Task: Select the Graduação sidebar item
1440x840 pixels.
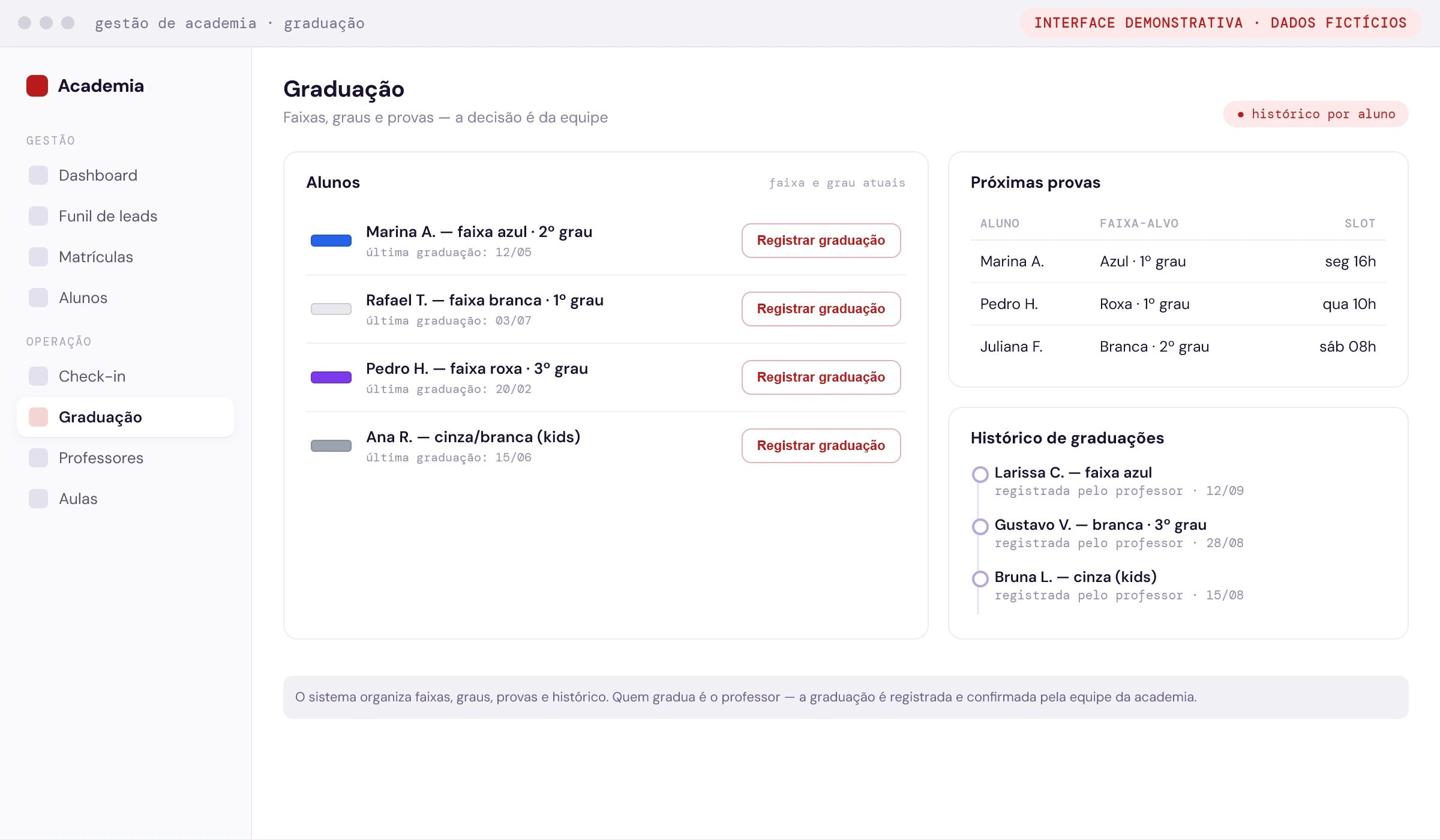Action: click(x=125, y=417)
